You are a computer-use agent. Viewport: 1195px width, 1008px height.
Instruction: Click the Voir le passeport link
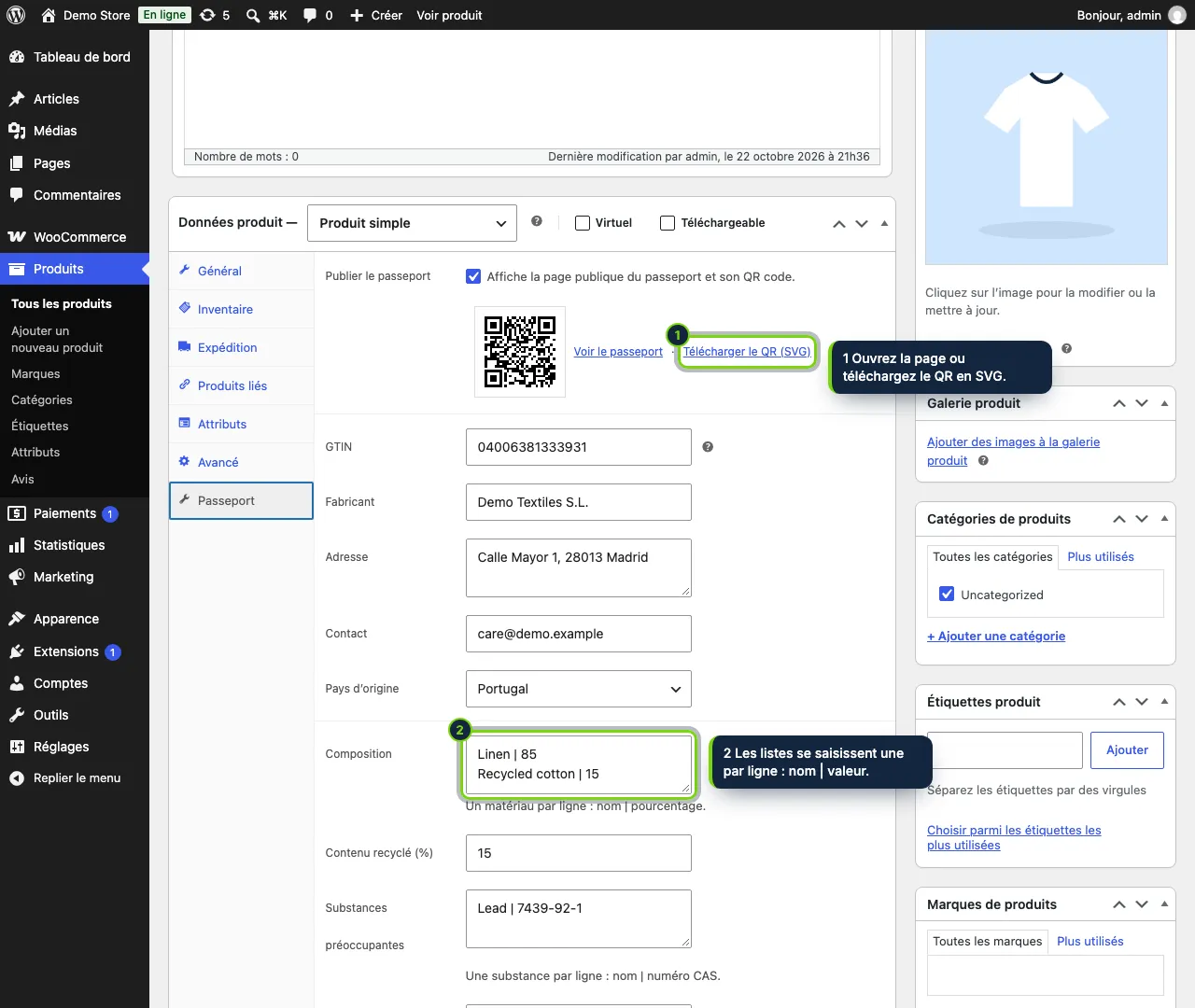click(x=618, y=352)
